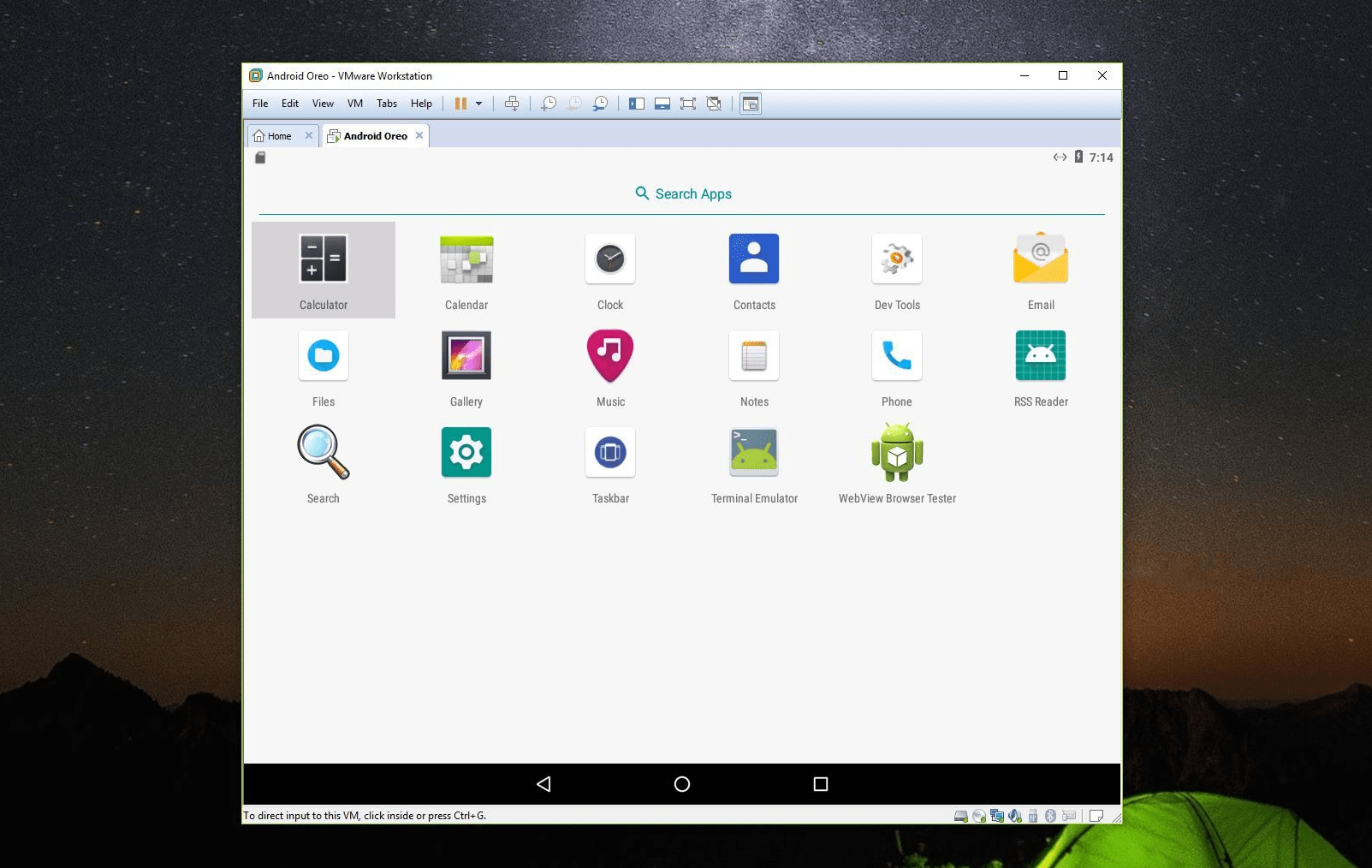Click the Android battery status icon
This screenshot has width=1372, height=868.
point(1078,157)
